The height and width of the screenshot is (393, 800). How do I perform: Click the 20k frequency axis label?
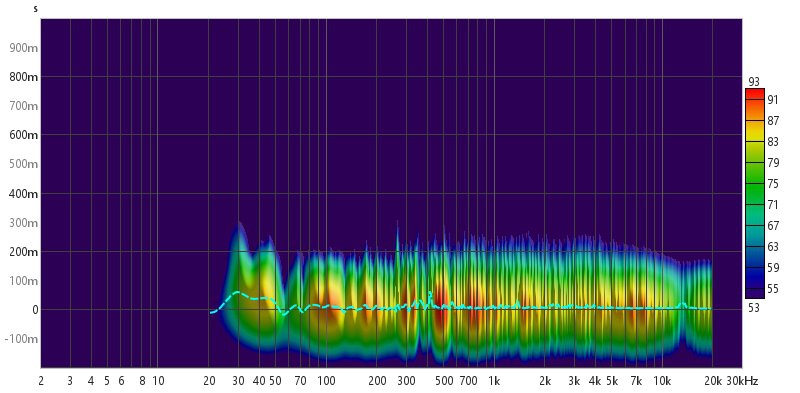coord(713,381)
